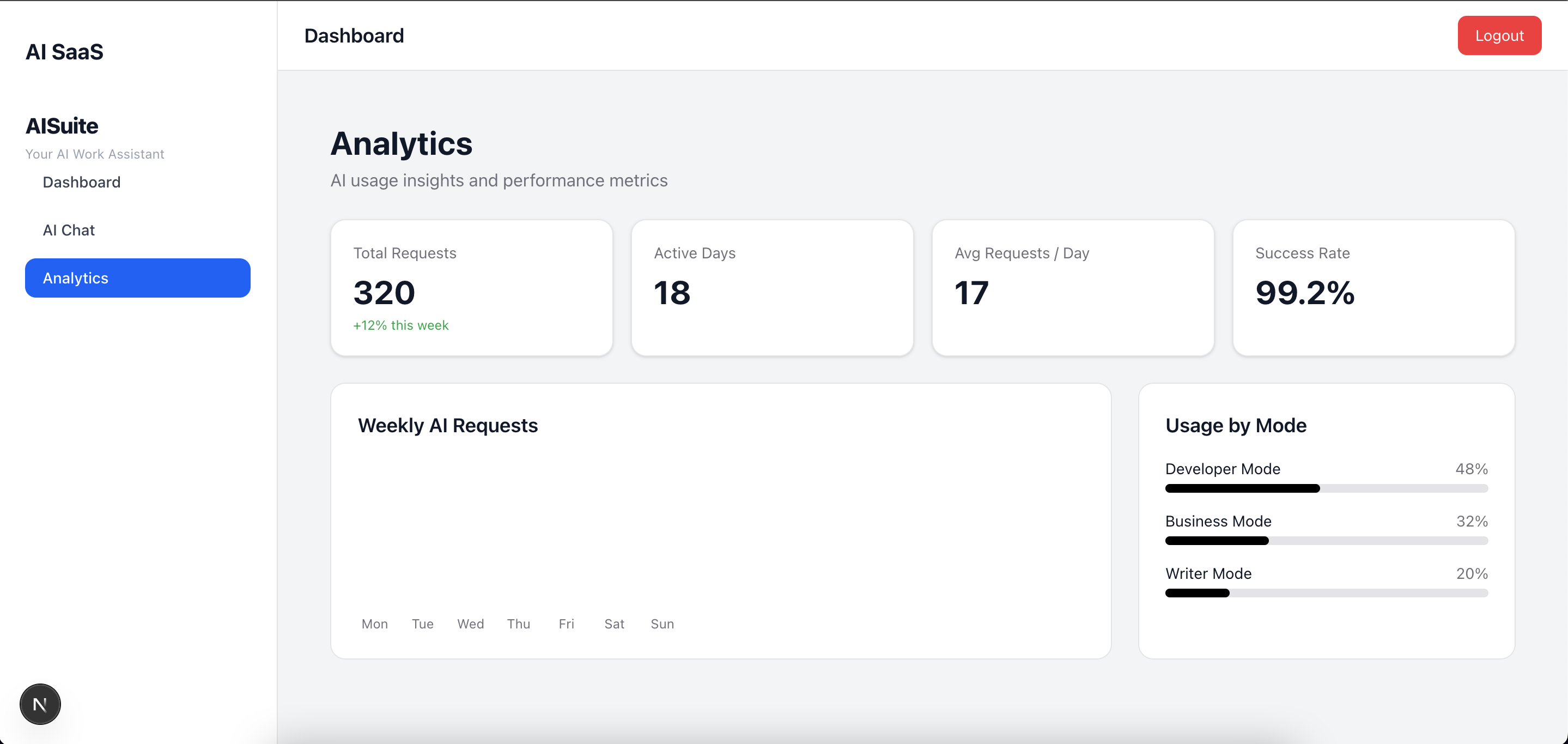Click the Developer Mode progress bar
1568x744 pixels.
(1326, 488)
